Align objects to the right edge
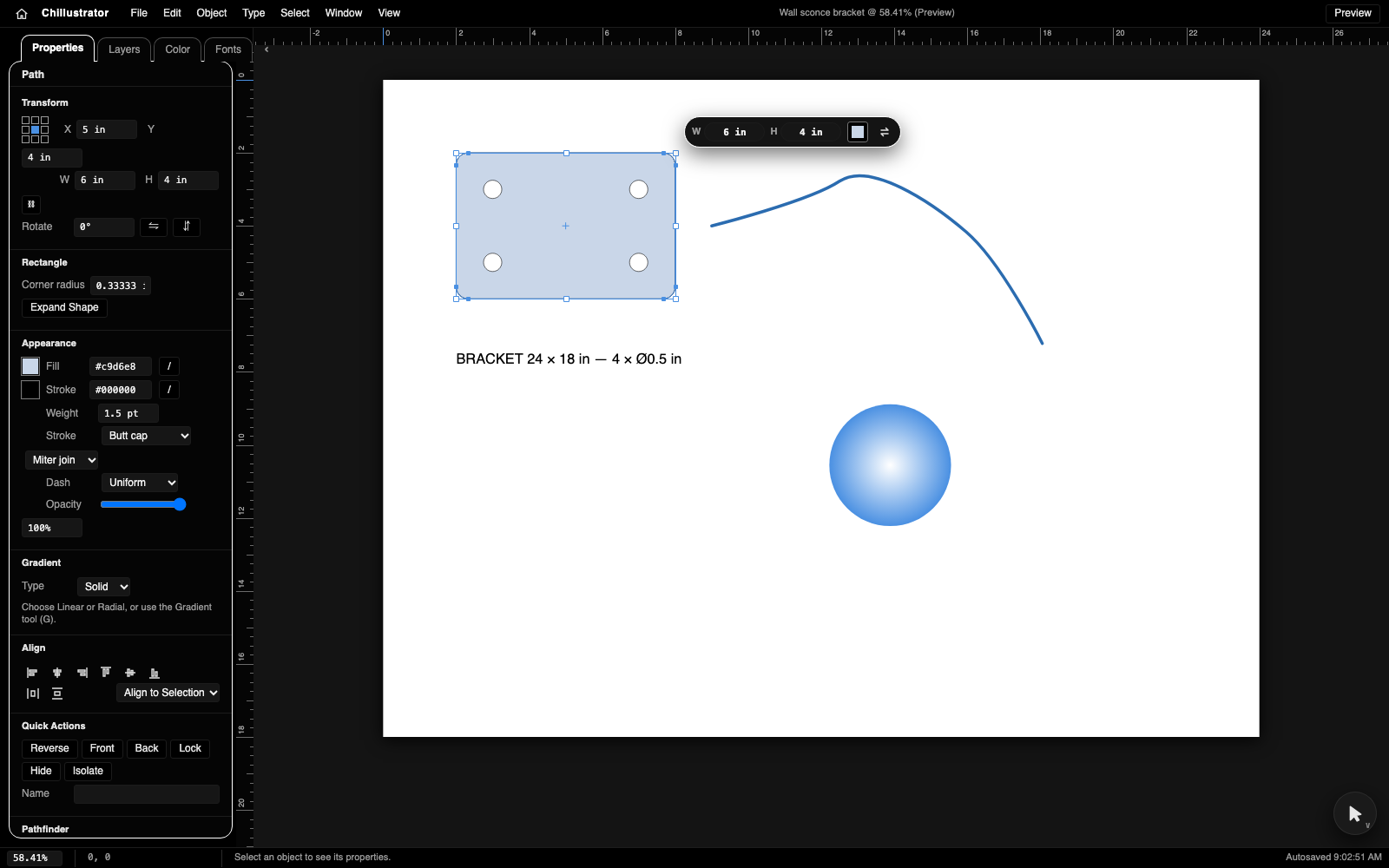 click(82, 673)
